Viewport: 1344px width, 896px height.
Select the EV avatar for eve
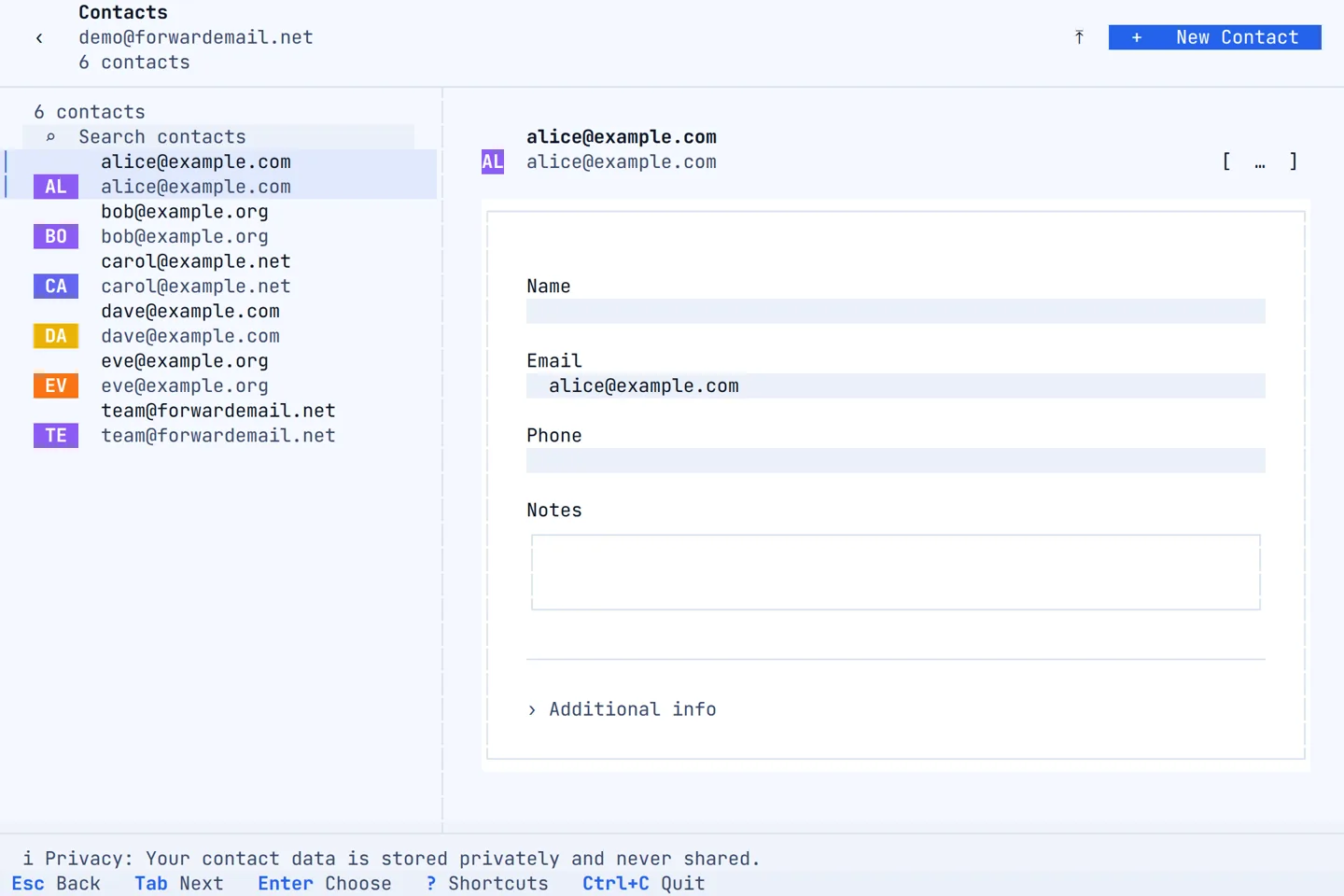56,385
